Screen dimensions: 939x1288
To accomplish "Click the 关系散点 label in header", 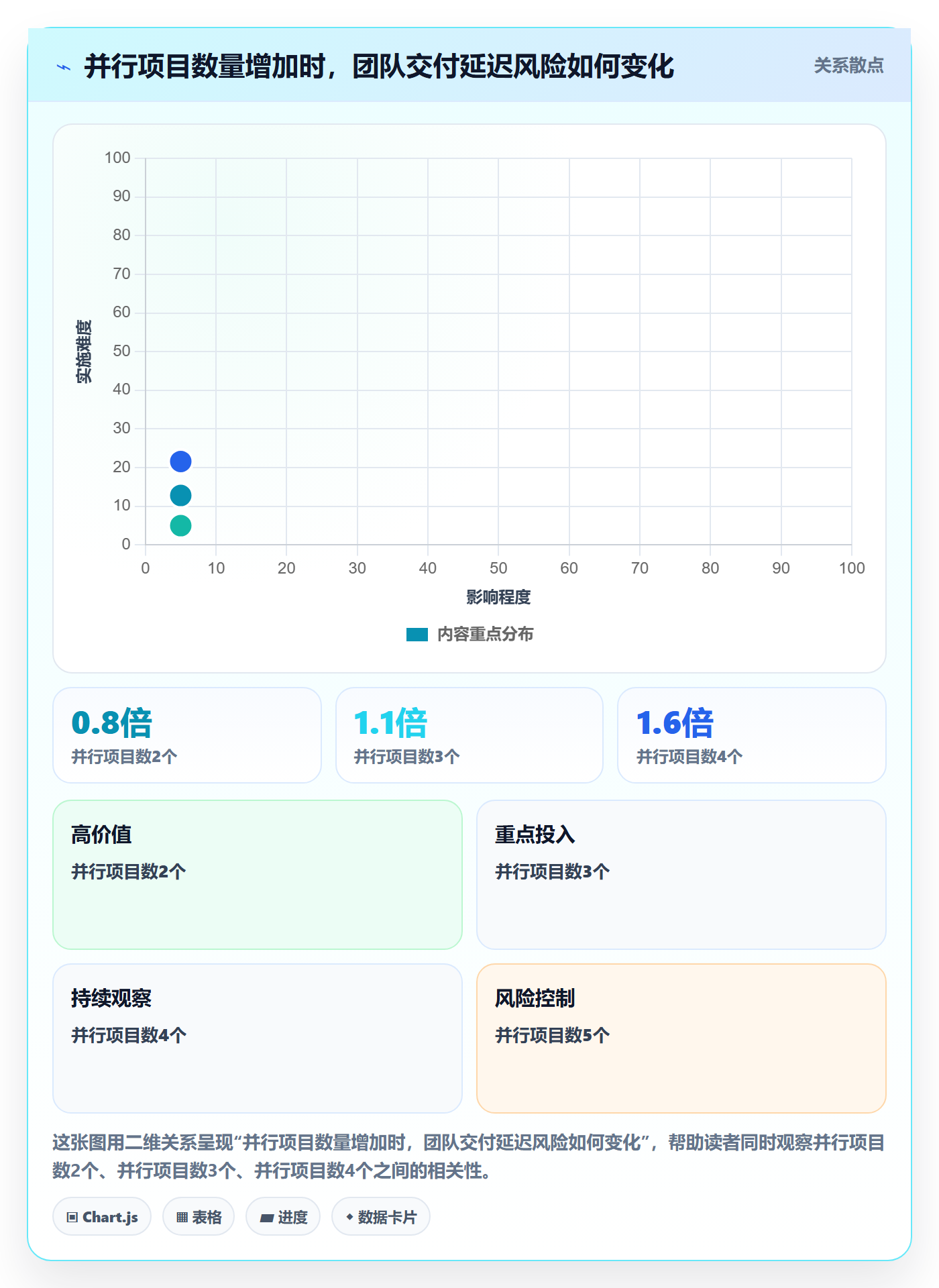I will pyautogui.click(x=848, y=66).
